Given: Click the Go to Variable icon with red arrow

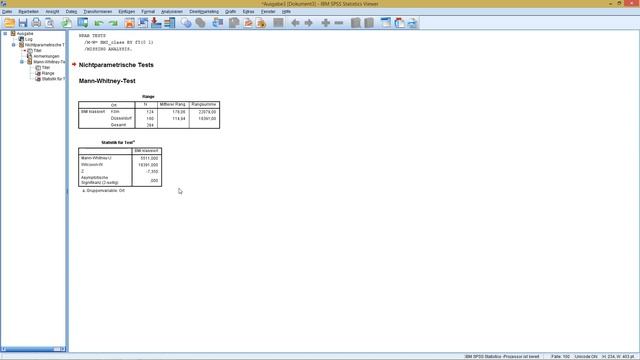Looking at the screenshot, I should pos(156,23).
